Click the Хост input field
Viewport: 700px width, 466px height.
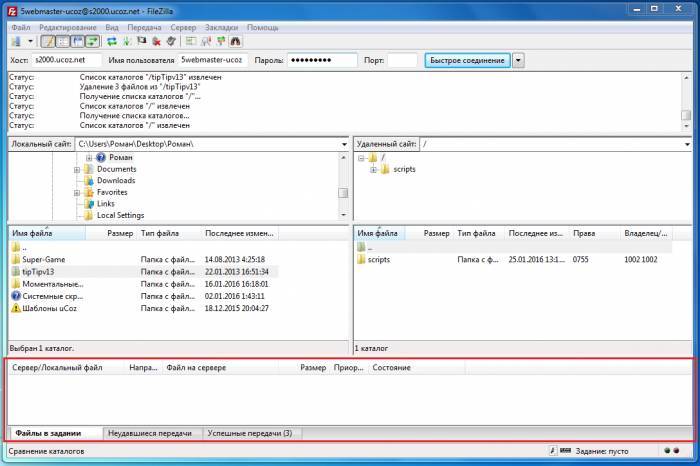67,60
